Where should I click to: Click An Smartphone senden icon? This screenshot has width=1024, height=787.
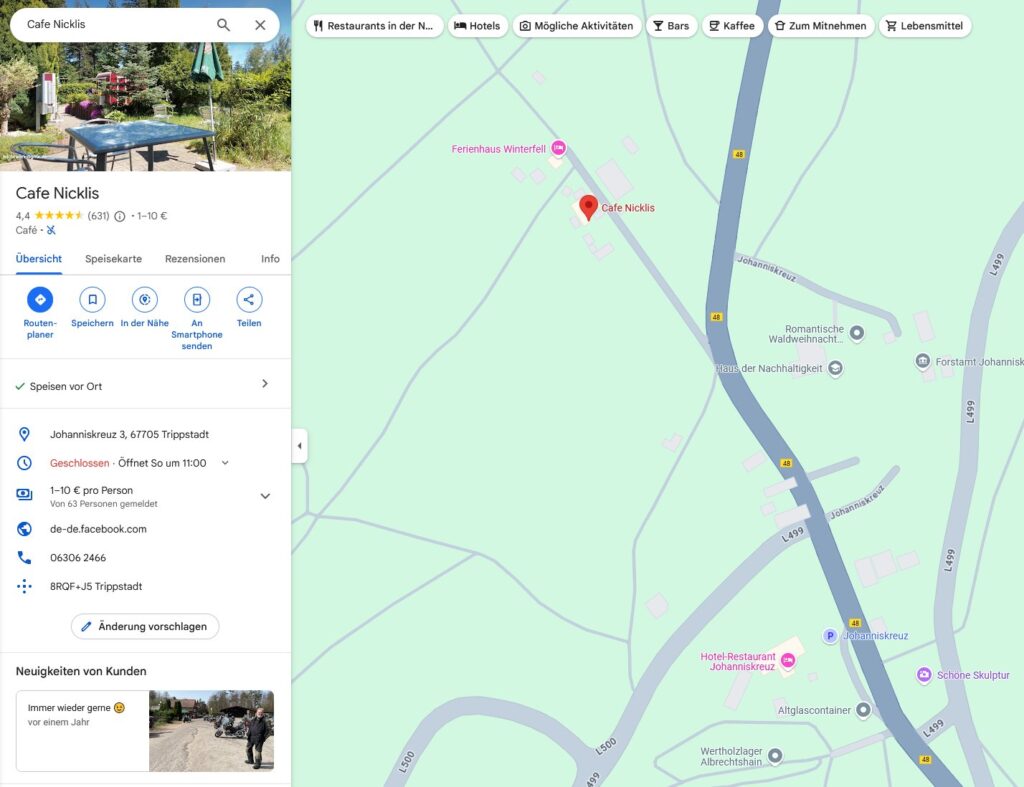click(197, 300)
